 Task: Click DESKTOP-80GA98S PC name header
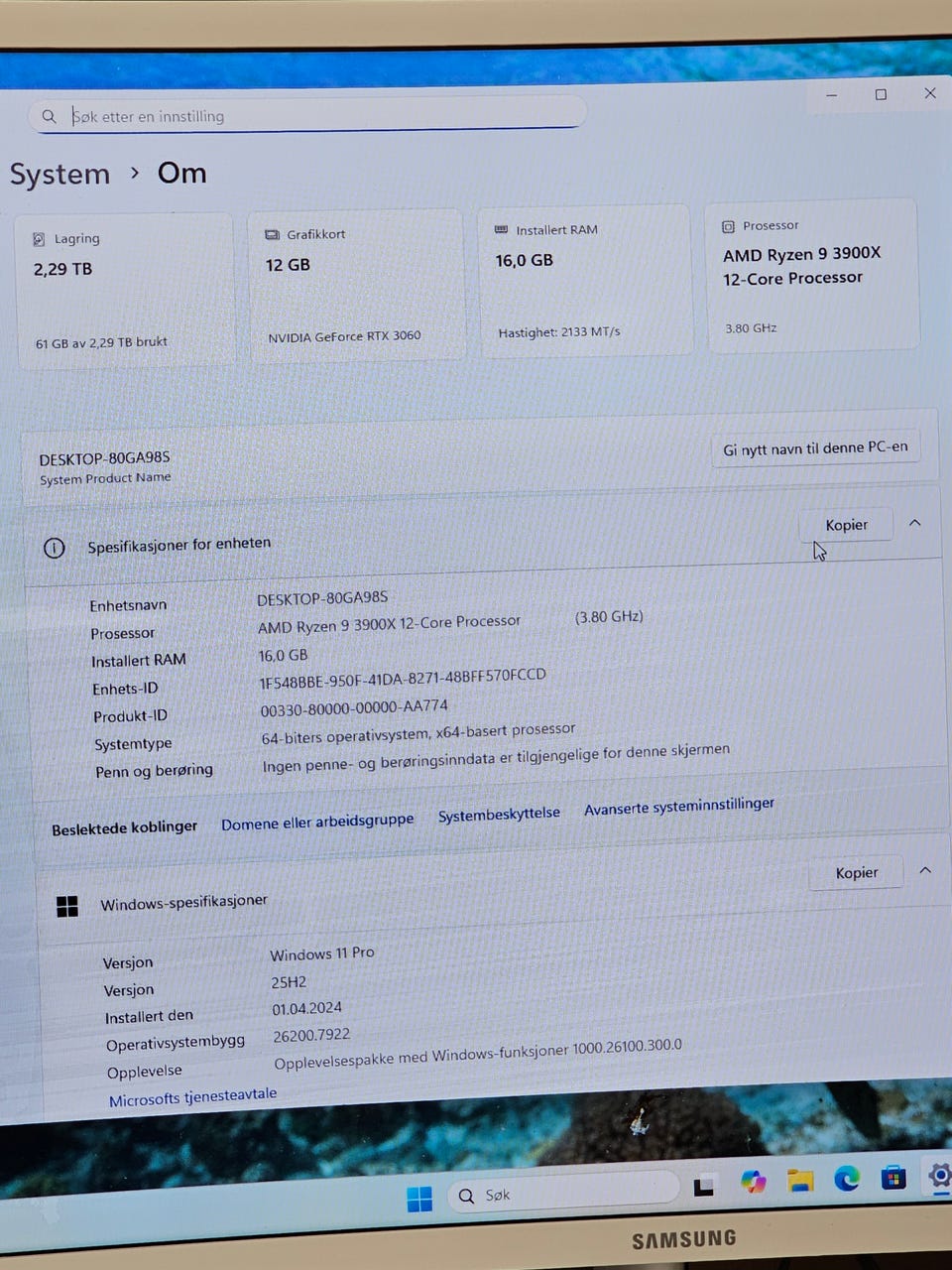tap(104, 458)
